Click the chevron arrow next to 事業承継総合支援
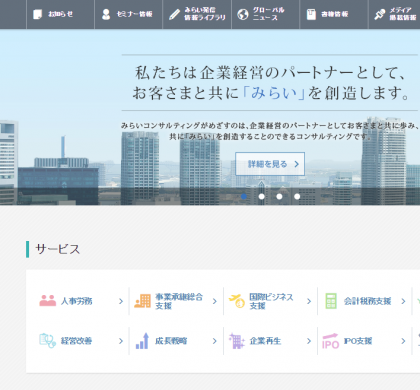The width and height of the screenshot is (420, 390). (215, 301)
